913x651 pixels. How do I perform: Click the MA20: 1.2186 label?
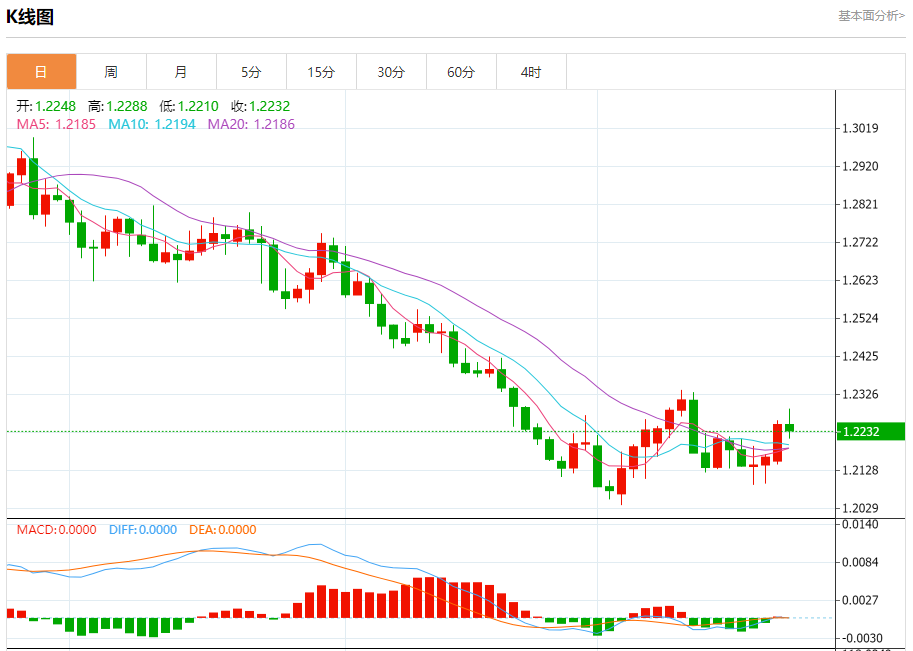(x=251, y=124)
